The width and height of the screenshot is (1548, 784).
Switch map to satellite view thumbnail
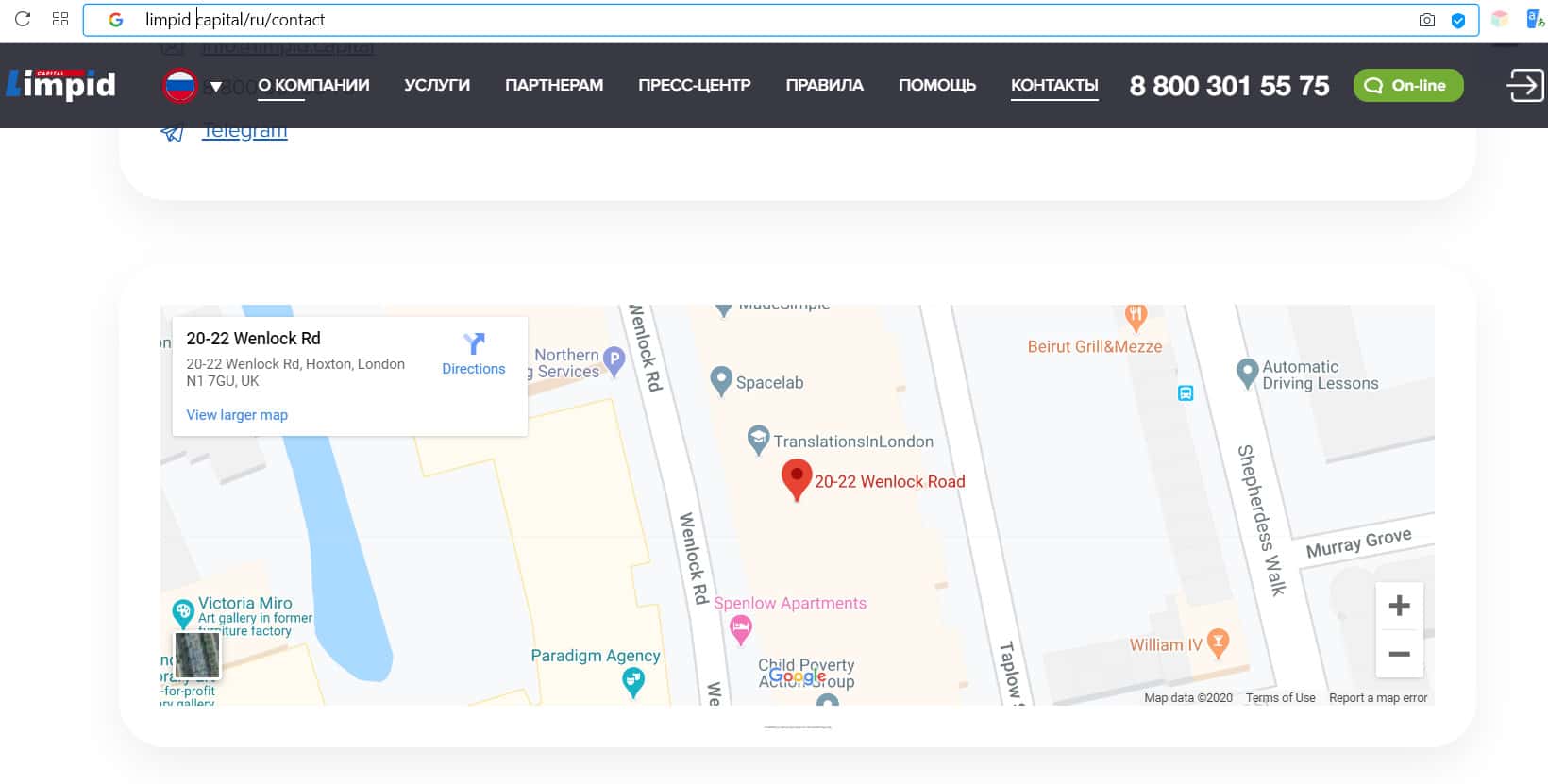[x=197, y=655]
